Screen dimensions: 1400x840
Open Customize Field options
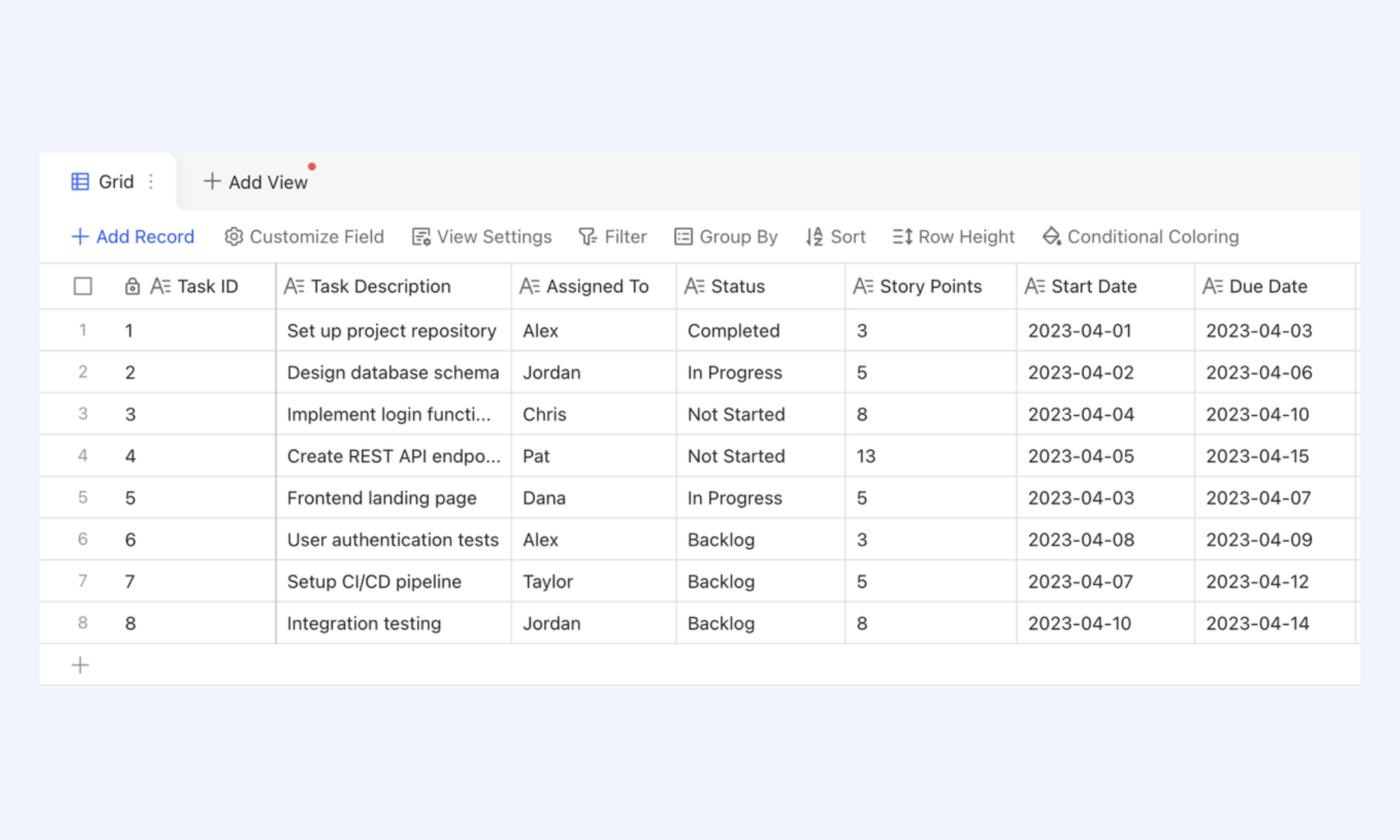(304, 237)
